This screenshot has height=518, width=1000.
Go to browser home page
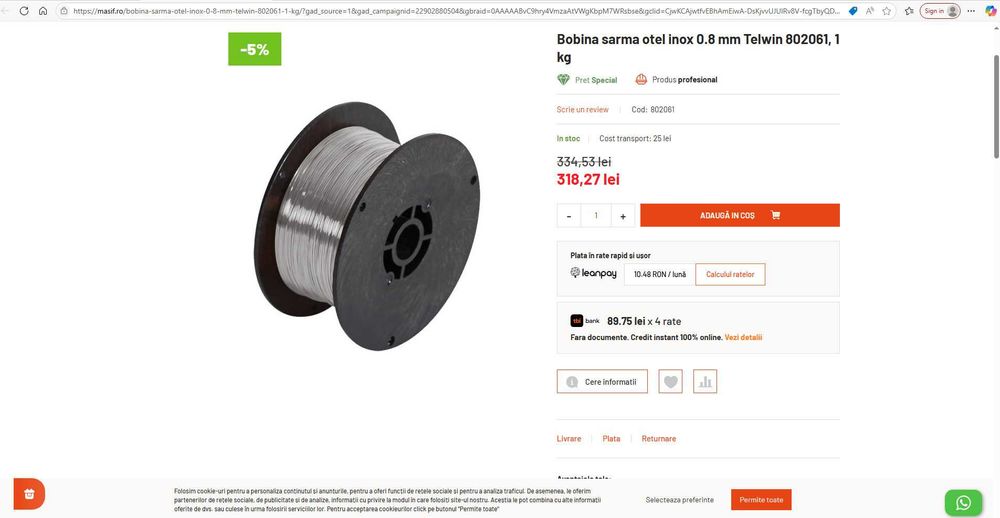(x=43, y=11)
